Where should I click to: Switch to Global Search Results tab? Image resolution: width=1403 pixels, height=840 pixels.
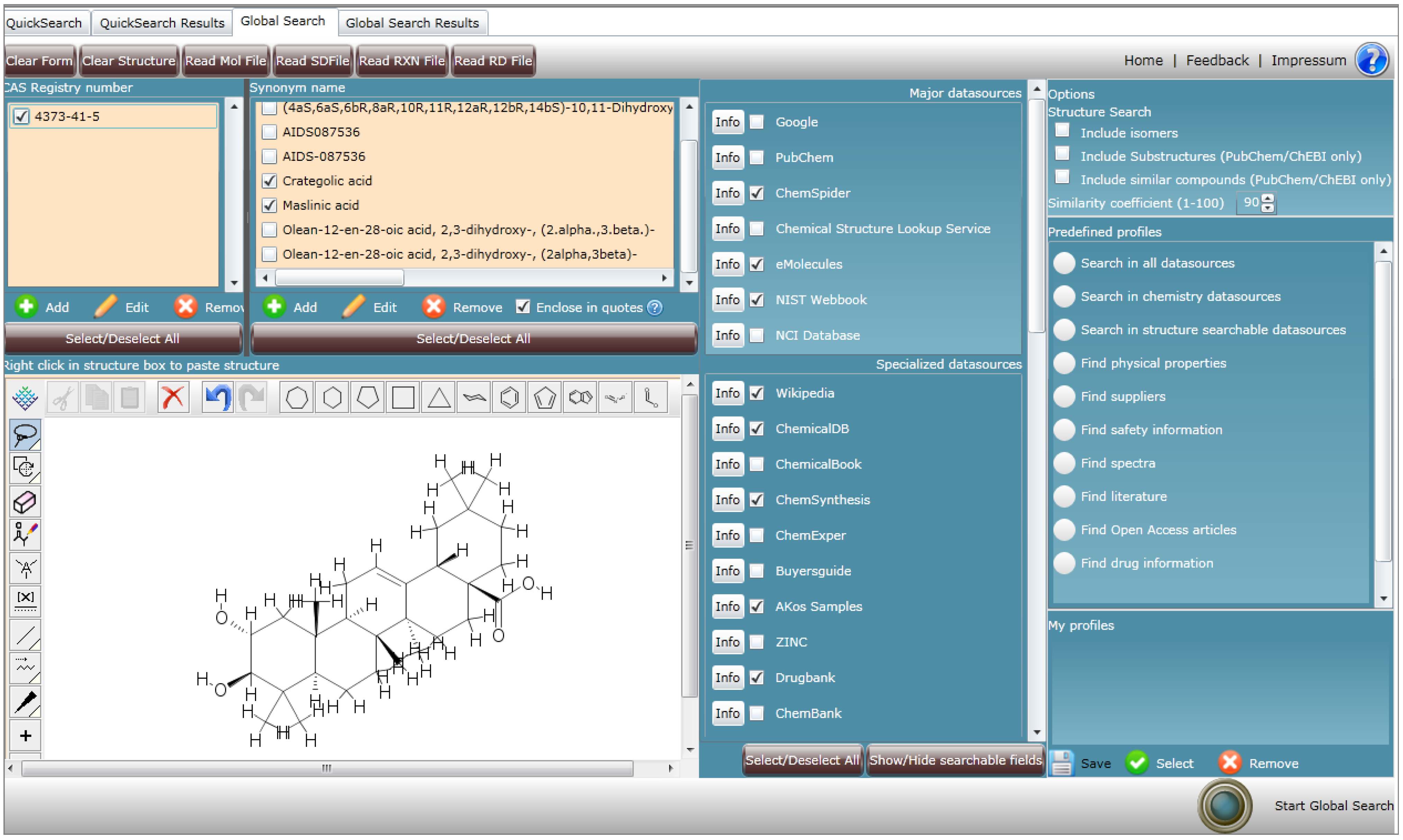tap(412, 22)
